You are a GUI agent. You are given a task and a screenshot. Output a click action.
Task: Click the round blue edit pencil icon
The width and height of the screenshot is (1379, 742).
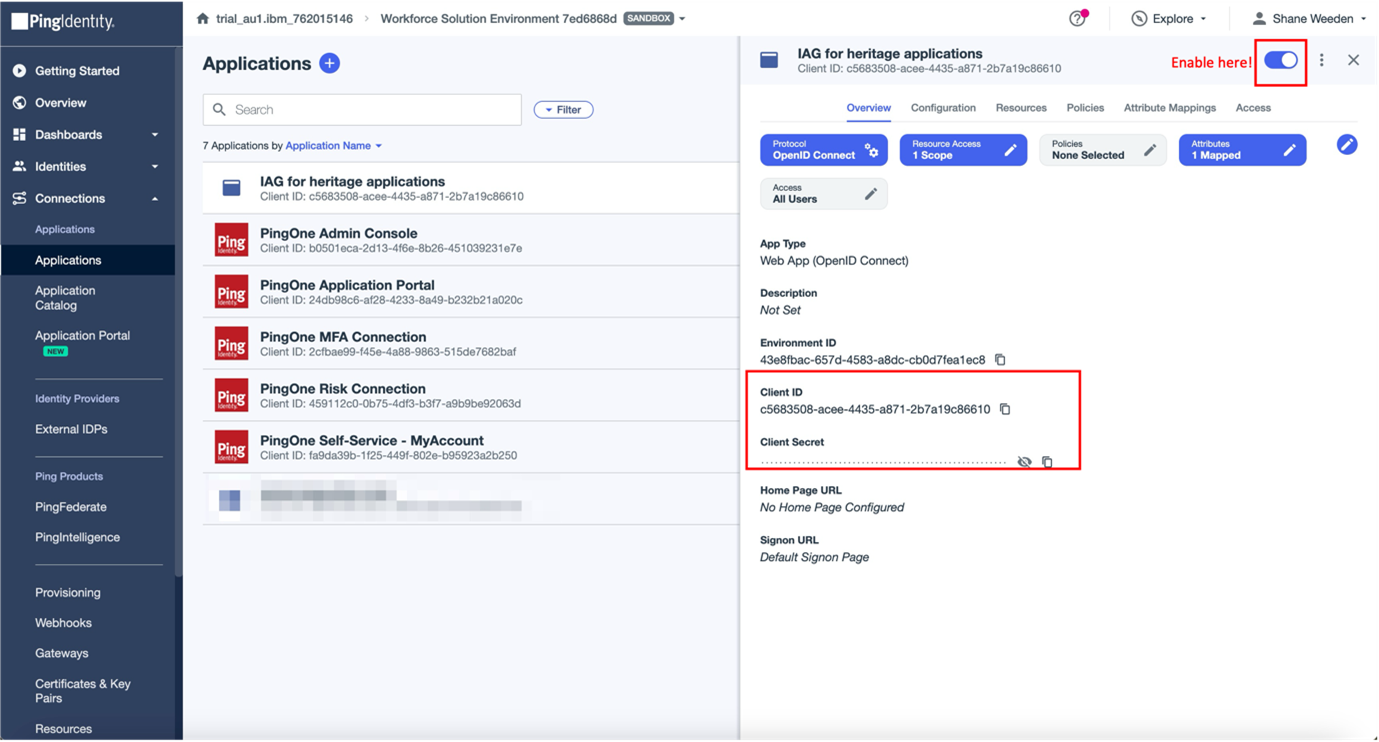click(x=1347, y=145)
